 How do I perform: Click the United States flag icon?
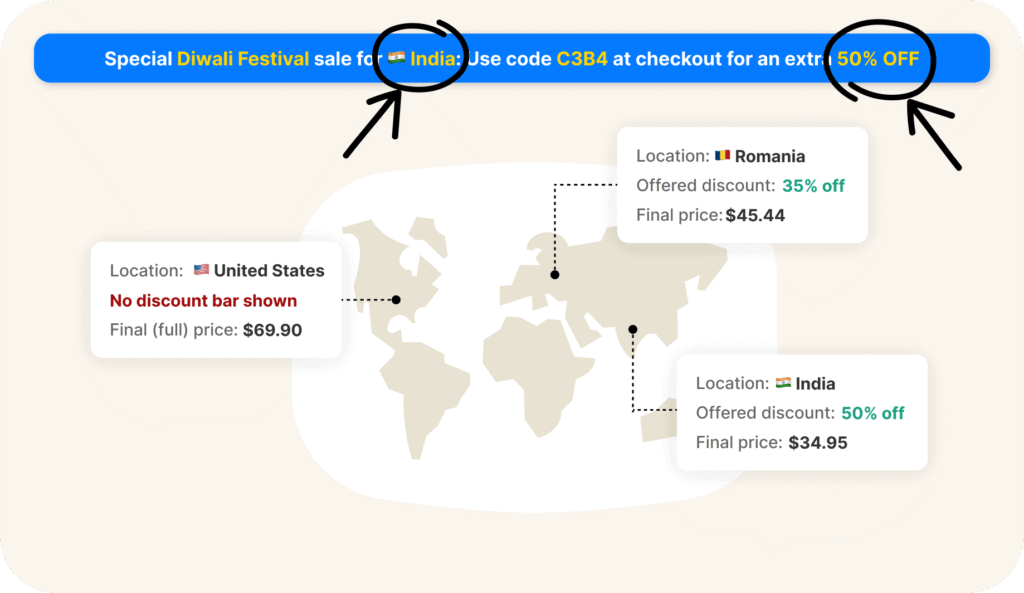click(x=201, y=270)
